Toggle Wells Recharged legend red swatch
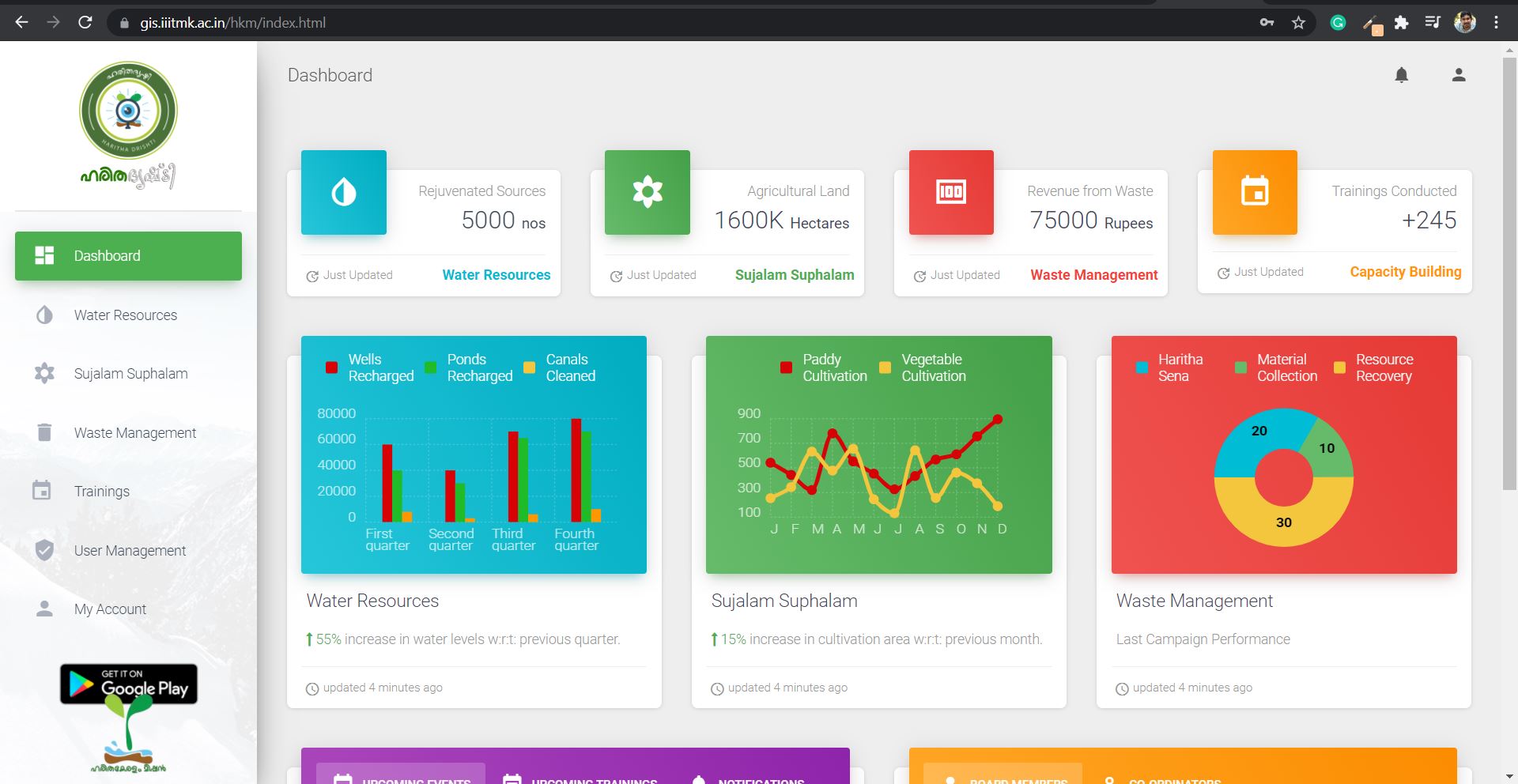 click(332, 367)
